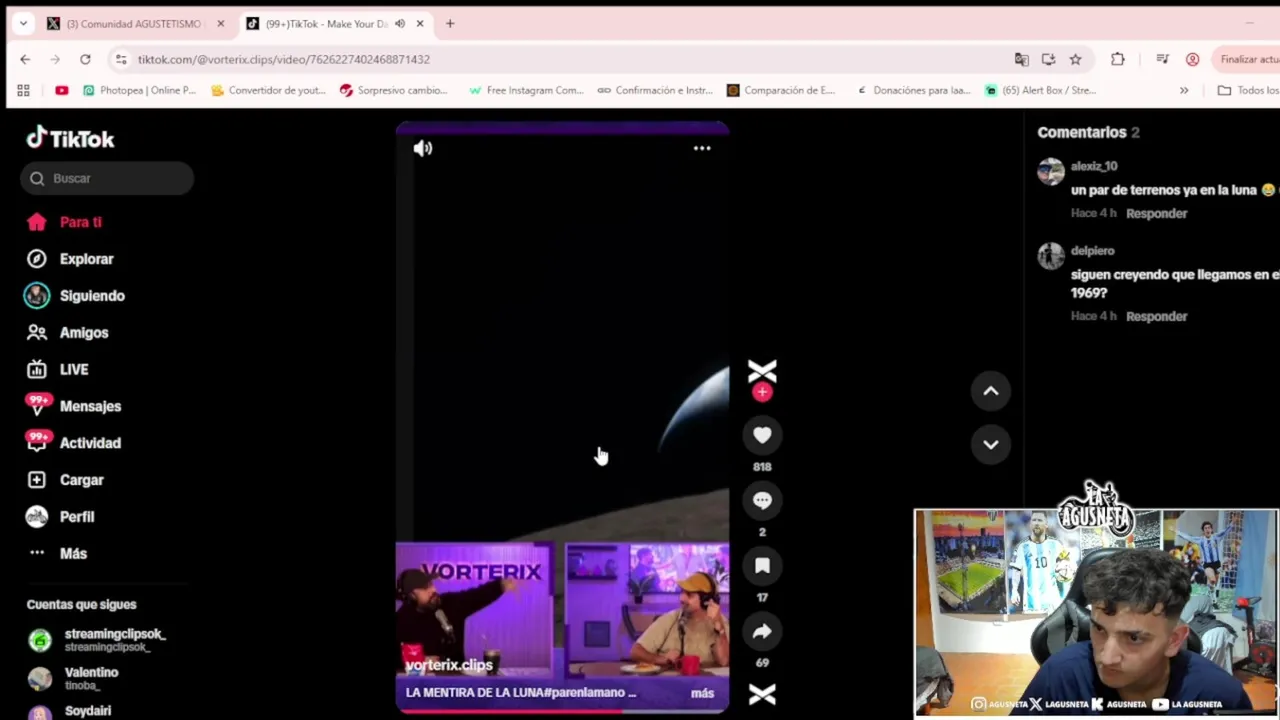Translate this page icon
The width and height of the screenshot is (1280, 720).
tap(1021, 60)
